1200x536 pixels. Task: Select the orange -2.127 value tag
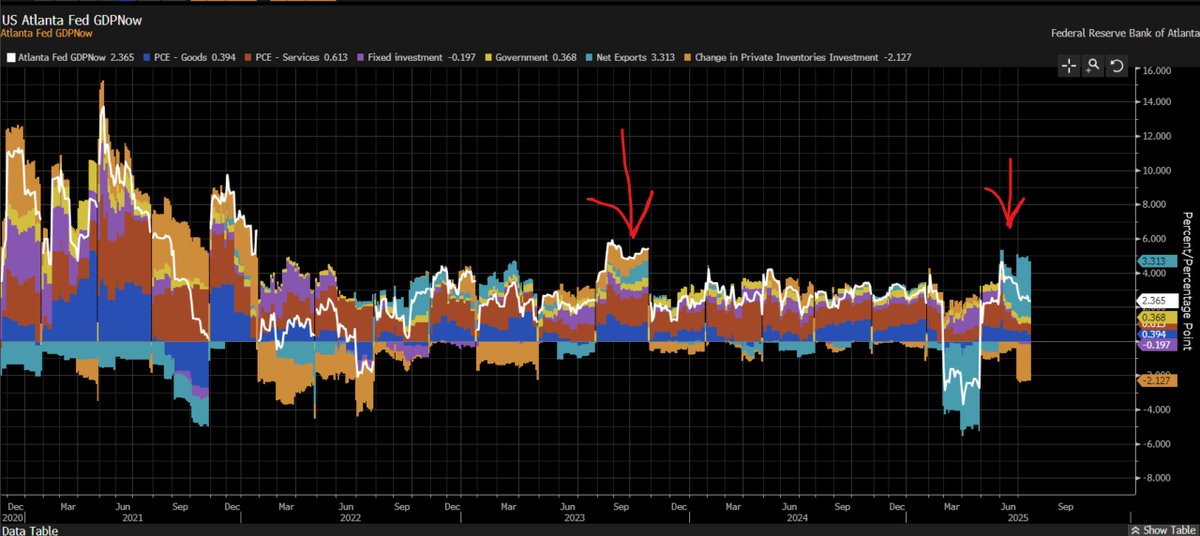tap(1155, 379)
